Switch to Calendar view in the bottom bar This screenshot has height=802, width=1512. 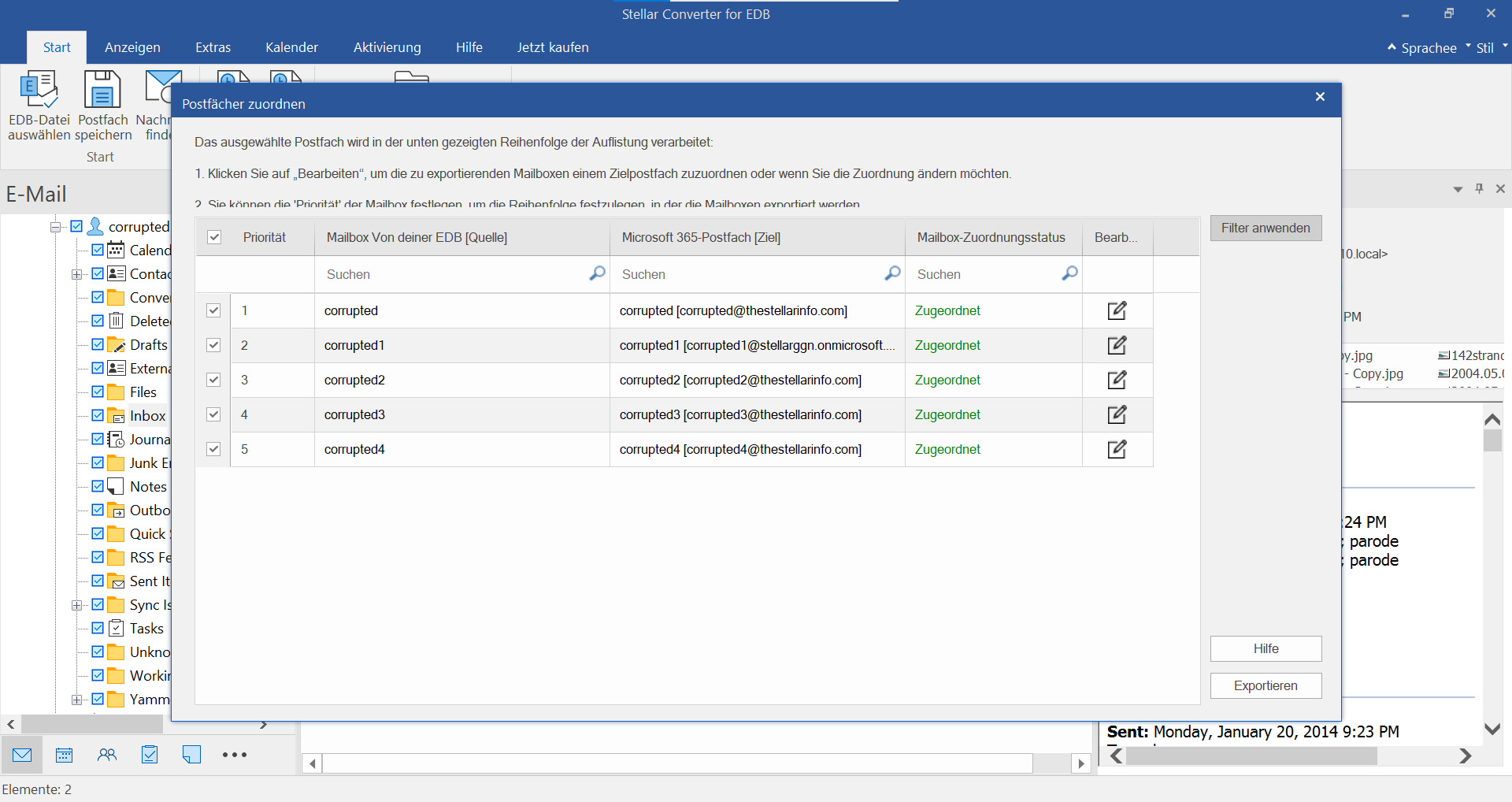point(65,755)
